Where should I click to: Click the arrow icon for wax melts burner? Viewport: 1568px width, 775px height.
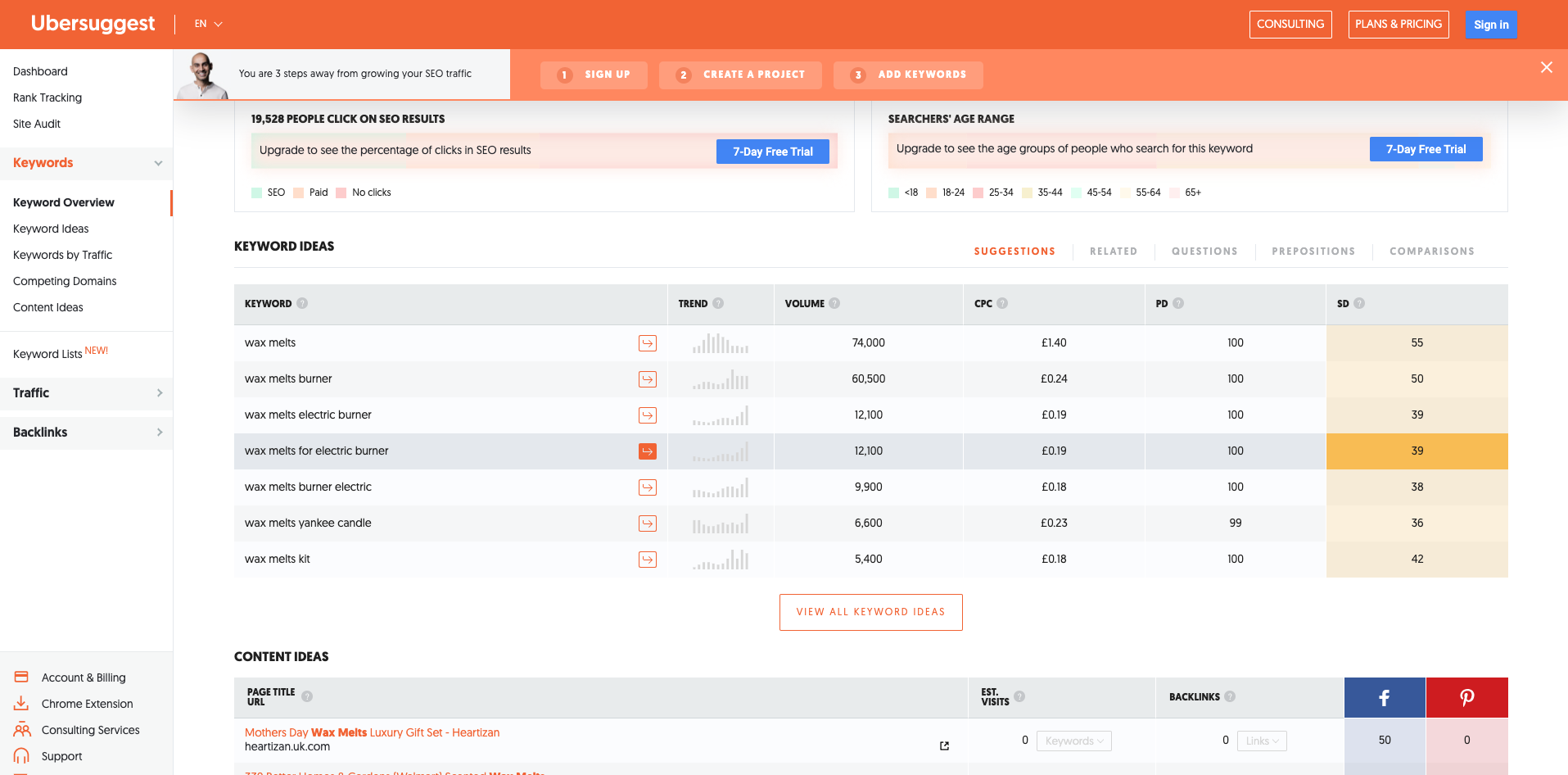tap(648, 379)
